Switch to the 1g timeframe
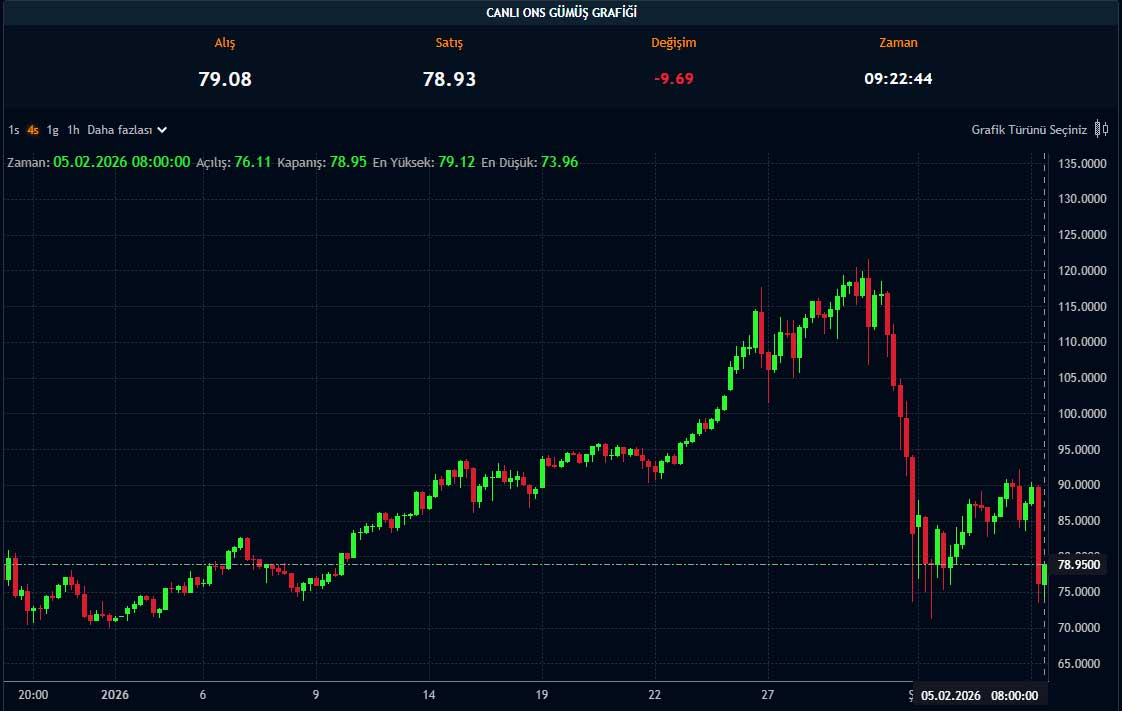 (x=53, y=130)
